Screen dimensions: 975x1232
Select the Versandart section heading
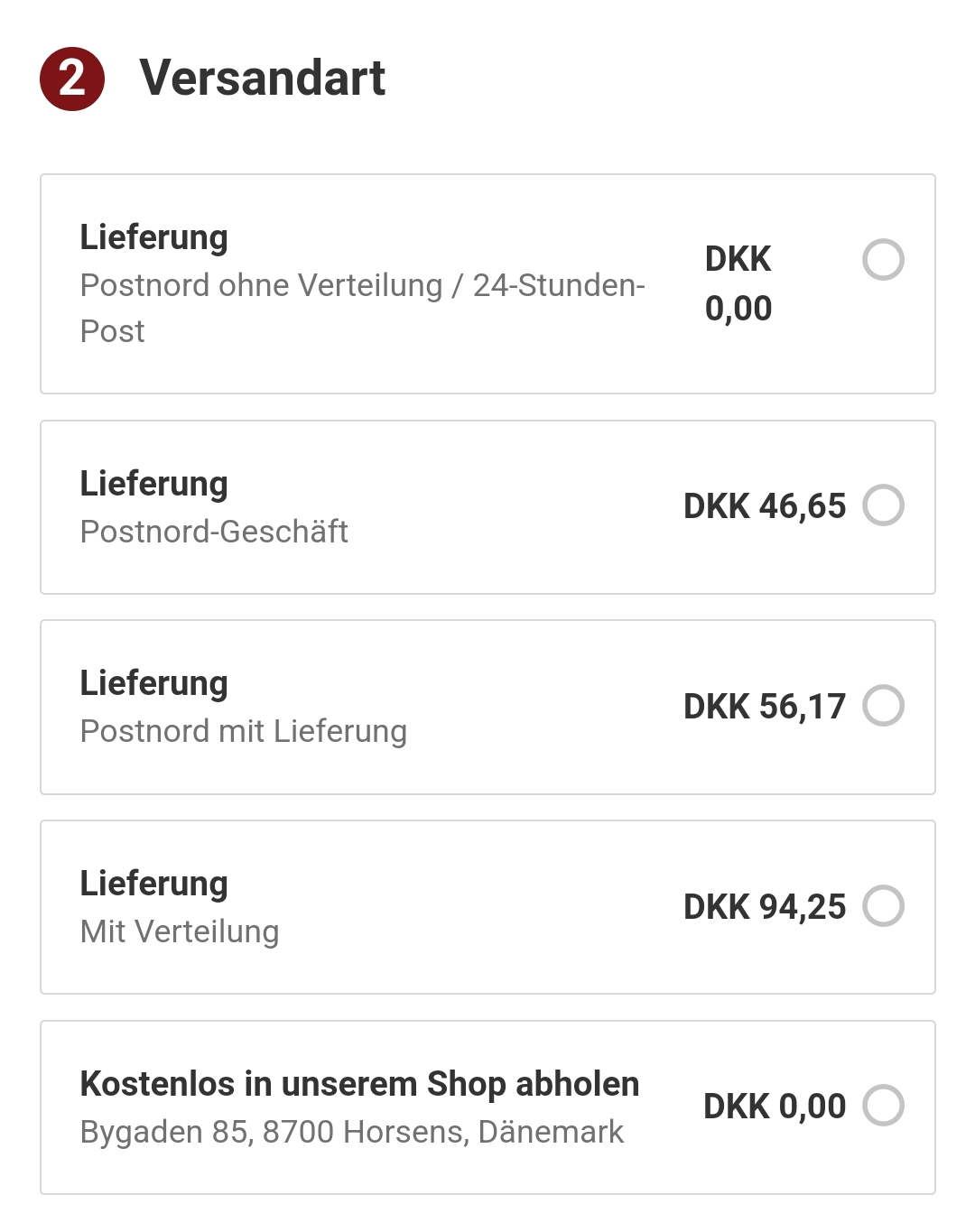pyautogui.click(x=262, y=78)
